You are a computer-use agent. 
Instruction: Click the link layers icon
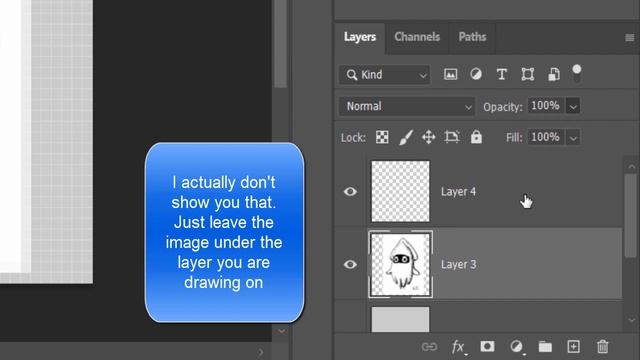(x=429, y=347)
